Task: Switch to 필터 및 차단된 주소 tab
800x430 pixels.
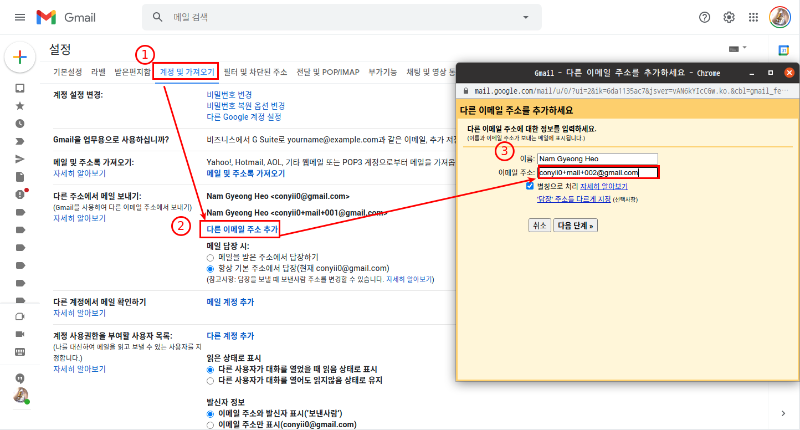Action: 255,72
